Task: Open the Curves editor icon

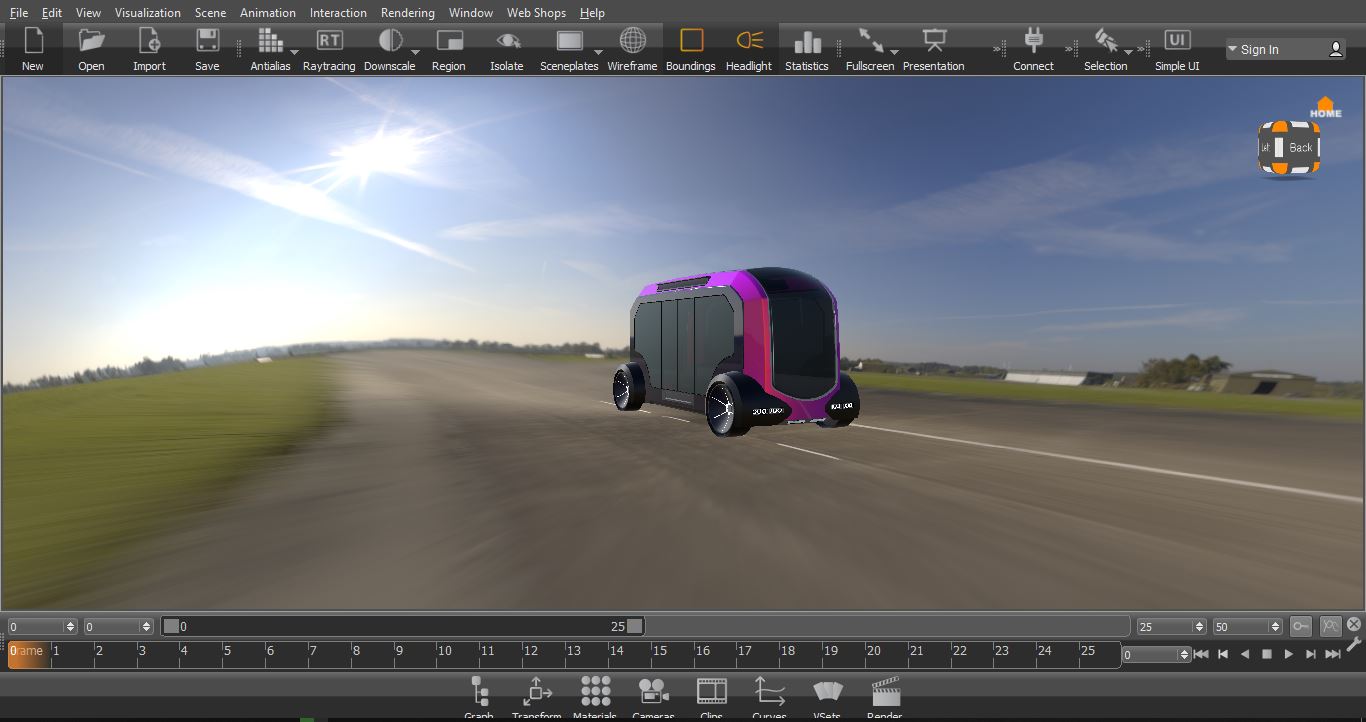Action: (769, 691)
